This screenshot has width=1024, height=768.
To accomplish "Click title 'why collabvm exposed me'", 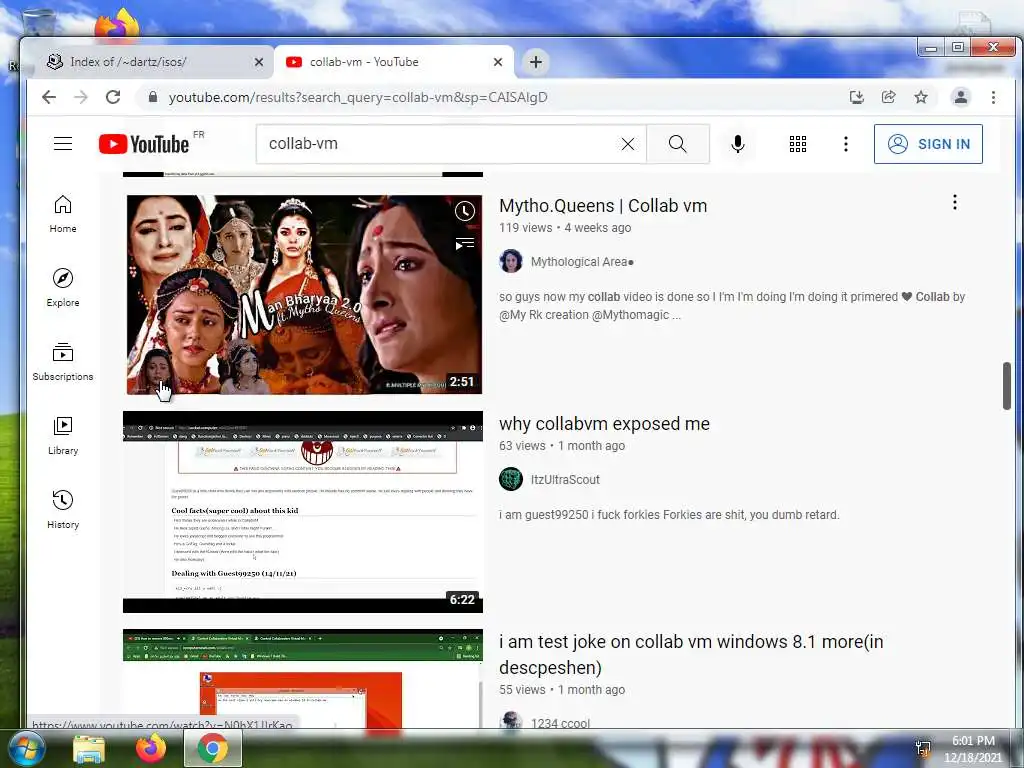I will pos(604,424).
